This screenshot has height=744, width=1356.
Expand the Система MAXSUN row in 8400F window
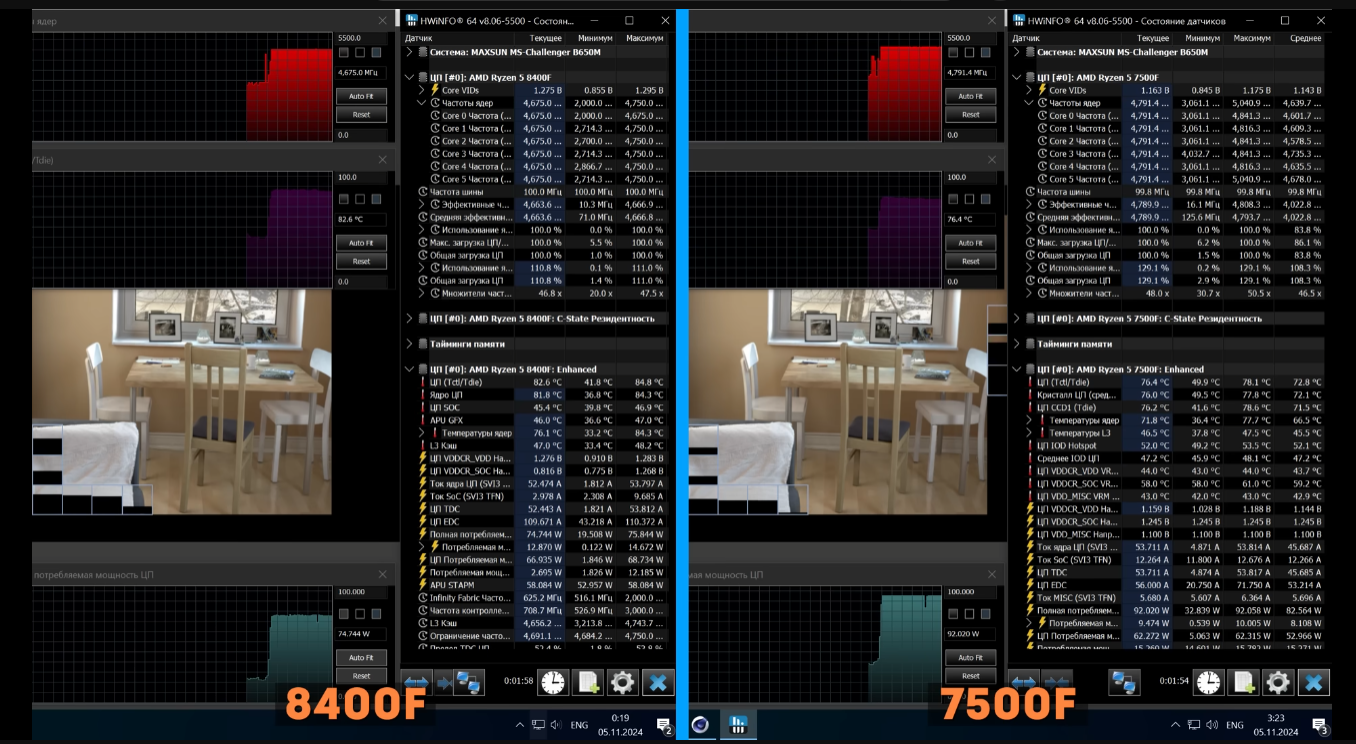click(x=409, y=52)
